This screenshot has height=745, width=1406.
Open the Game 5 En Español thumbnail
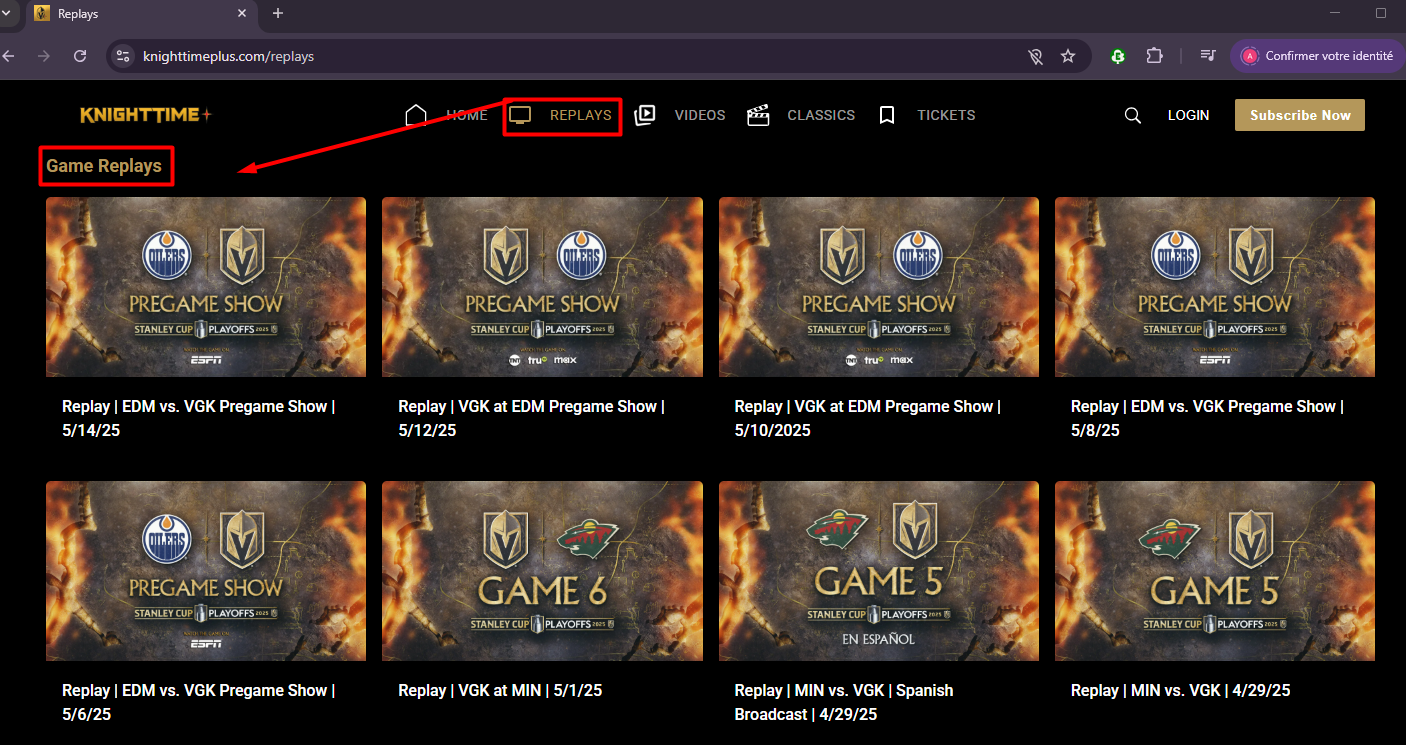click(x=879, y=571)
